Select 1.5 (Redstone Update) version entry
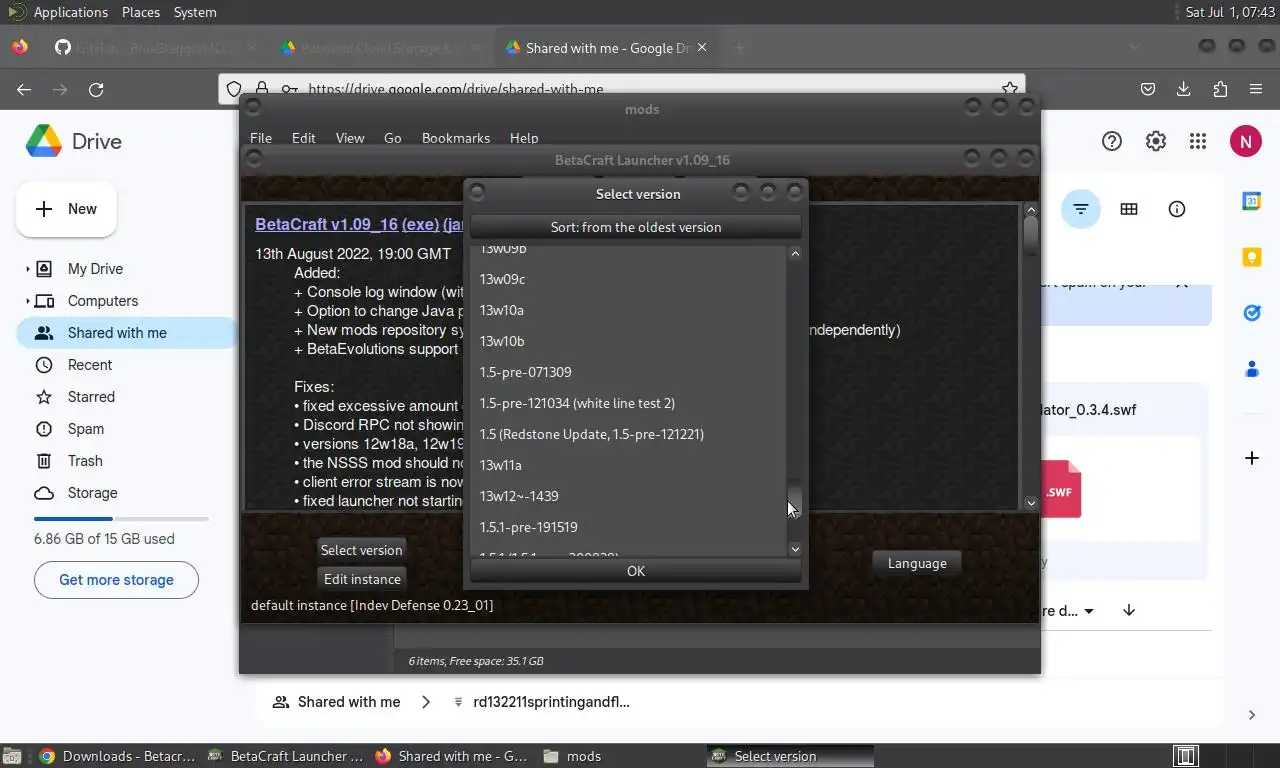Screen dimensions: 1280x768 coord(627,434)
